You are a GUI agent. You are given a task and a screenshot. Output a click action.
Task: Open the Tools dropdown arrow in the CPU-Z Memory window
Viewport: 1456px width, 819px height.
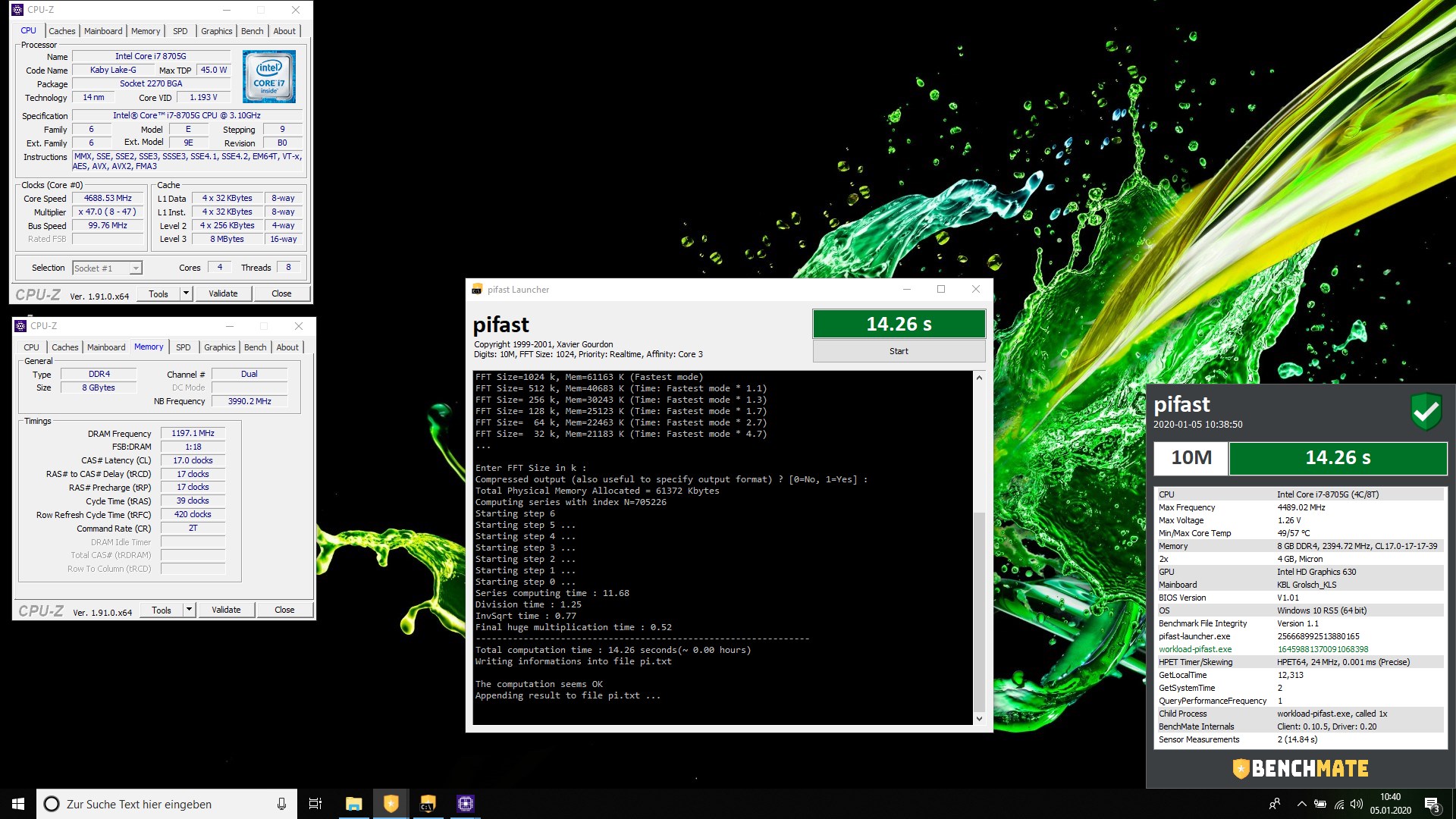(x=189, y=610)
